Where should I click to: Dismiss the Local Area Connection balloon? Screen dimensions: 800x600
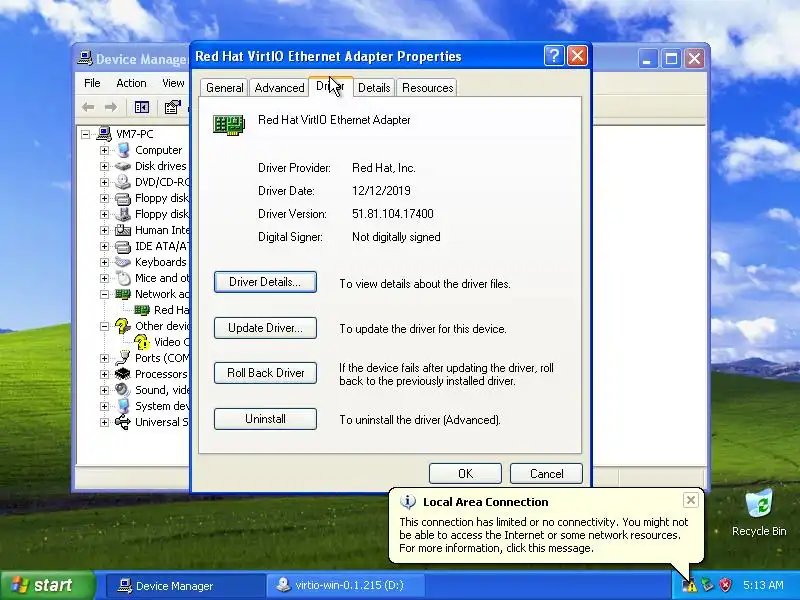[x=690, y=500]
